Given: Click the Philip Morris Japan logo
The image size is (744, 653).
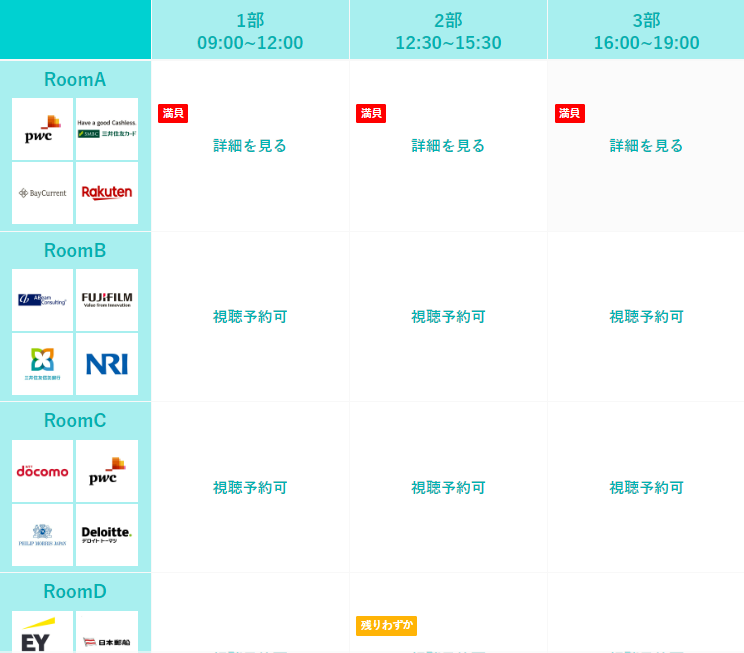Looking at the screenshot, I should 42,535.
